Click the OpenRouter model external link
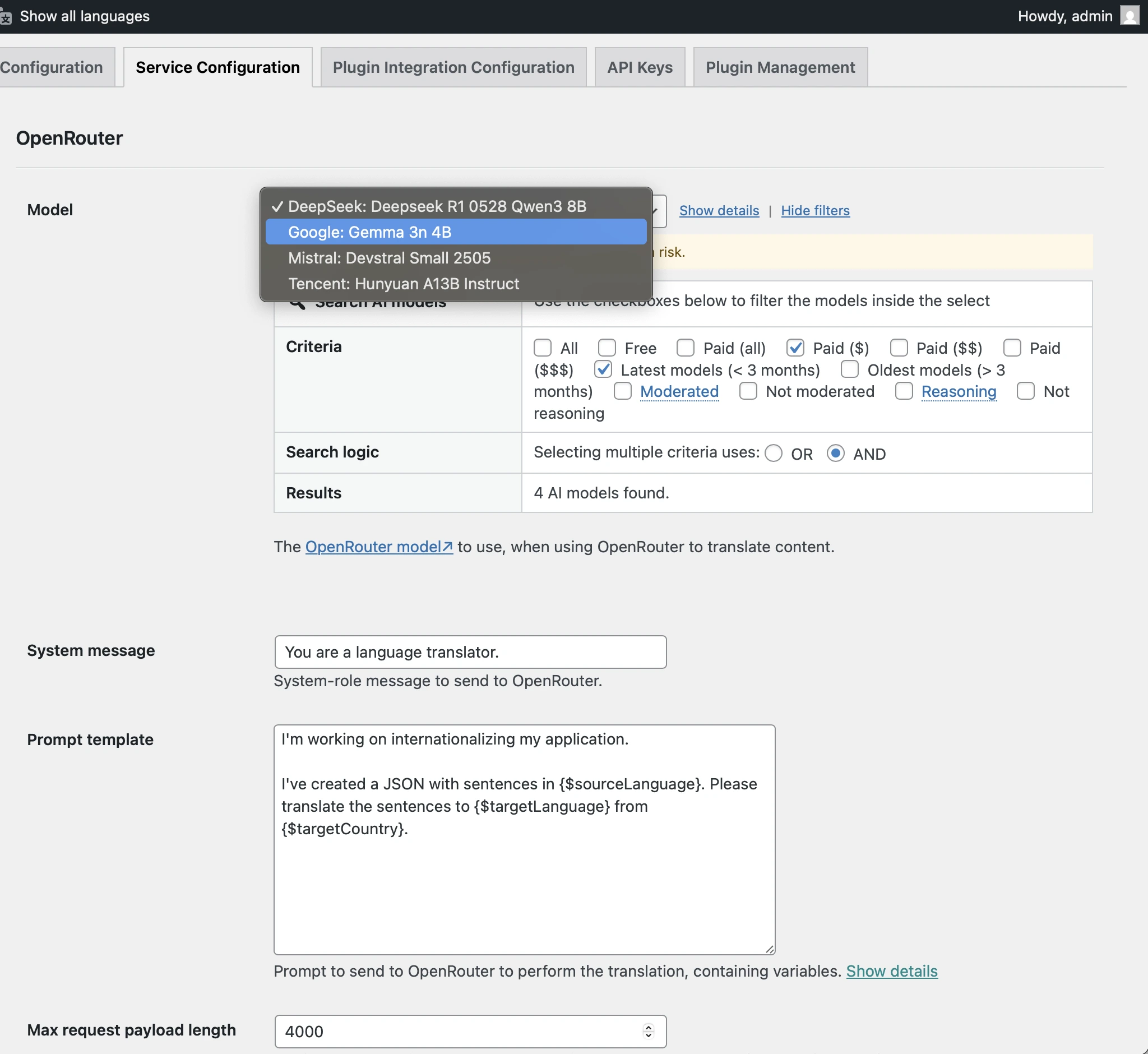Image resolution: width=1148 pixels, height=1054 pixels. coord(379,547)
